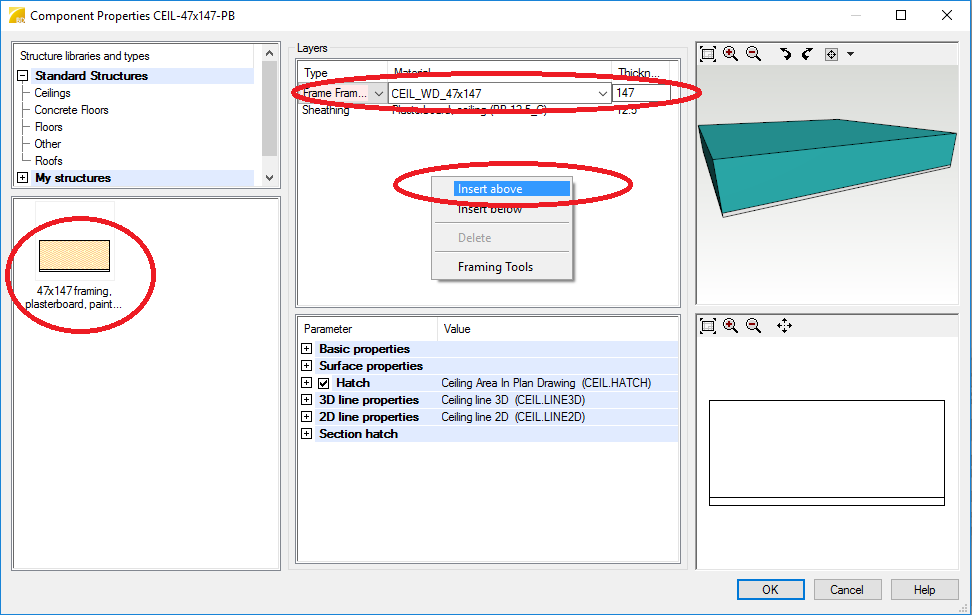
Task: Choose Insert above from context menu
Action: tap(511, 189)
